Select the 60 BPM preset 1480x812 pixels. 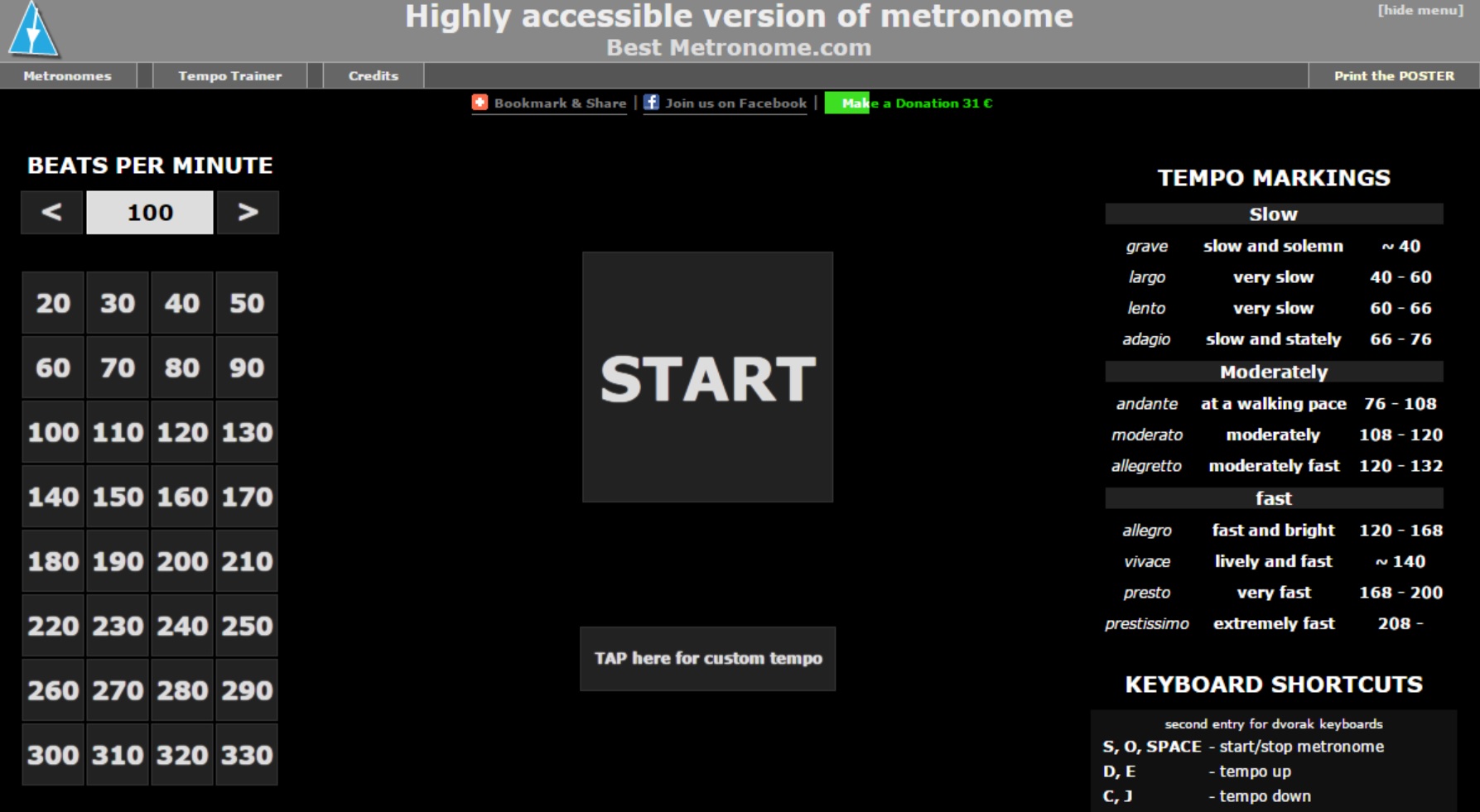53,368
